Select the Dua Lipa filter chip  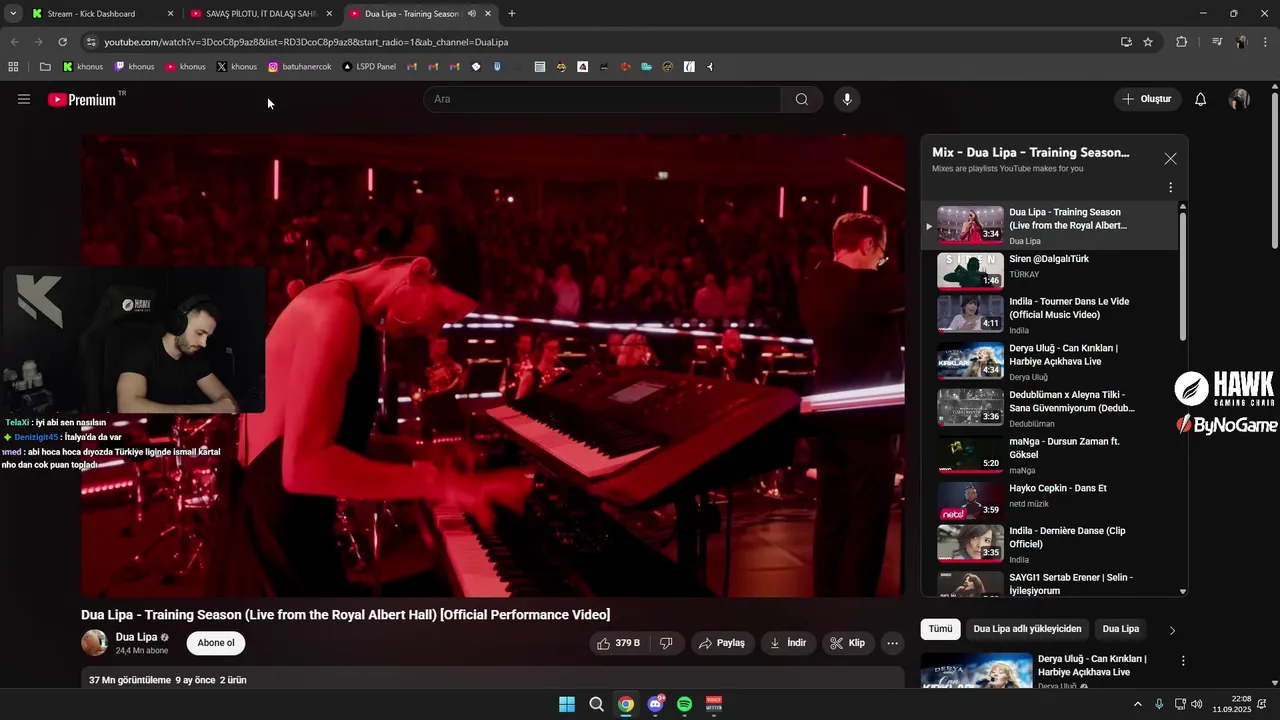pos(1120,629)
